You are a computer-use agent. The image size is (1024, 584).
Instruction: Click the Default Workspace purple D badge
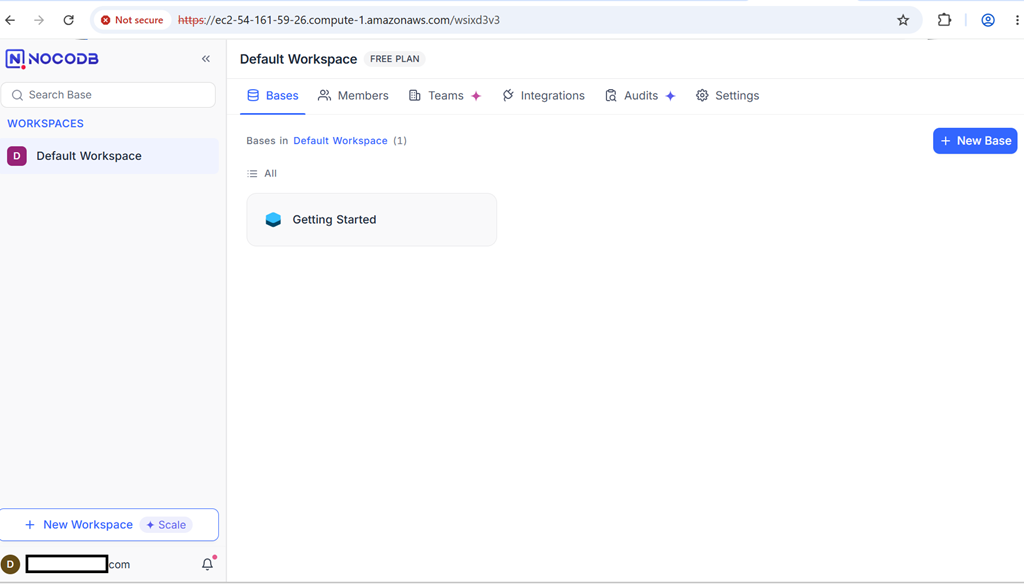pyautogui.click(x=17, y=156)
